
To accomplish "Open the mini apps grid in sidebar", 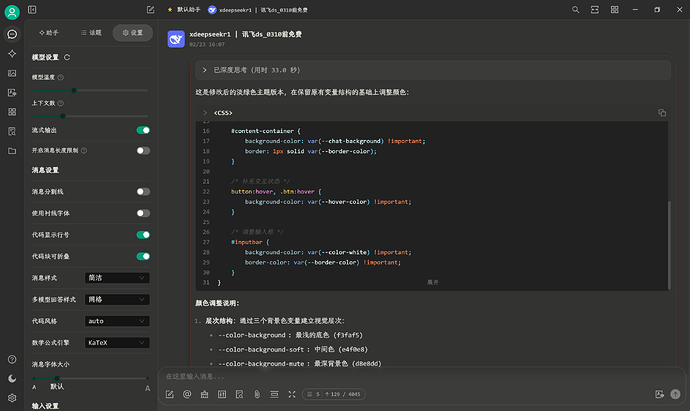I will click(x=12, y=112).
